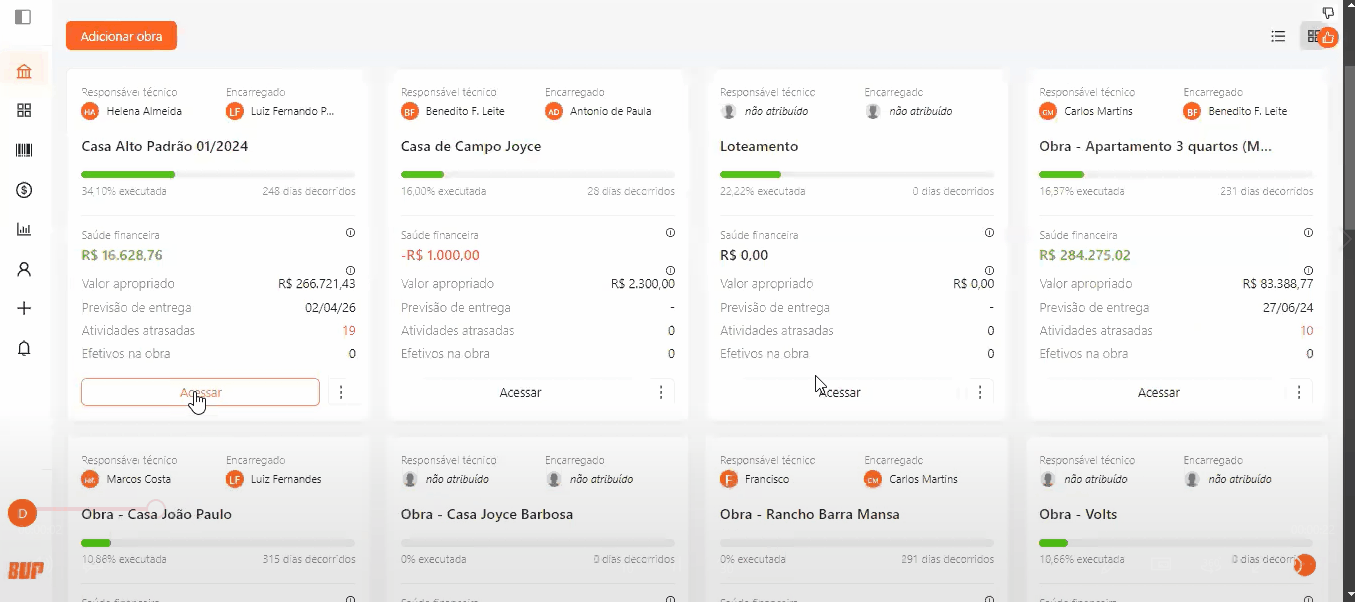Click Helena Almeida HA avatar
1355x602 pixels.
point(90,111)
